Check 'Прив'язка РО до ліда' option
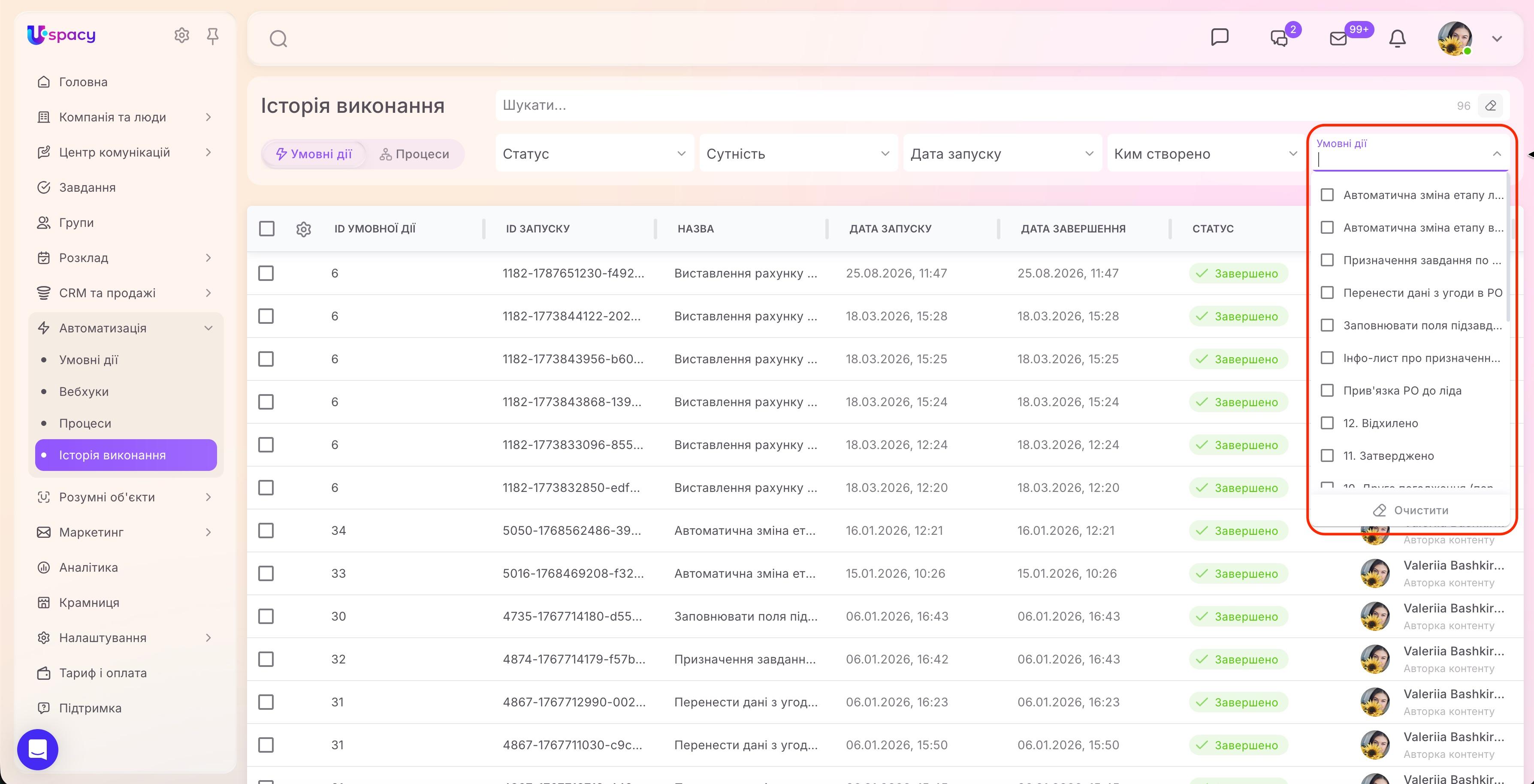 point(1327,391)
